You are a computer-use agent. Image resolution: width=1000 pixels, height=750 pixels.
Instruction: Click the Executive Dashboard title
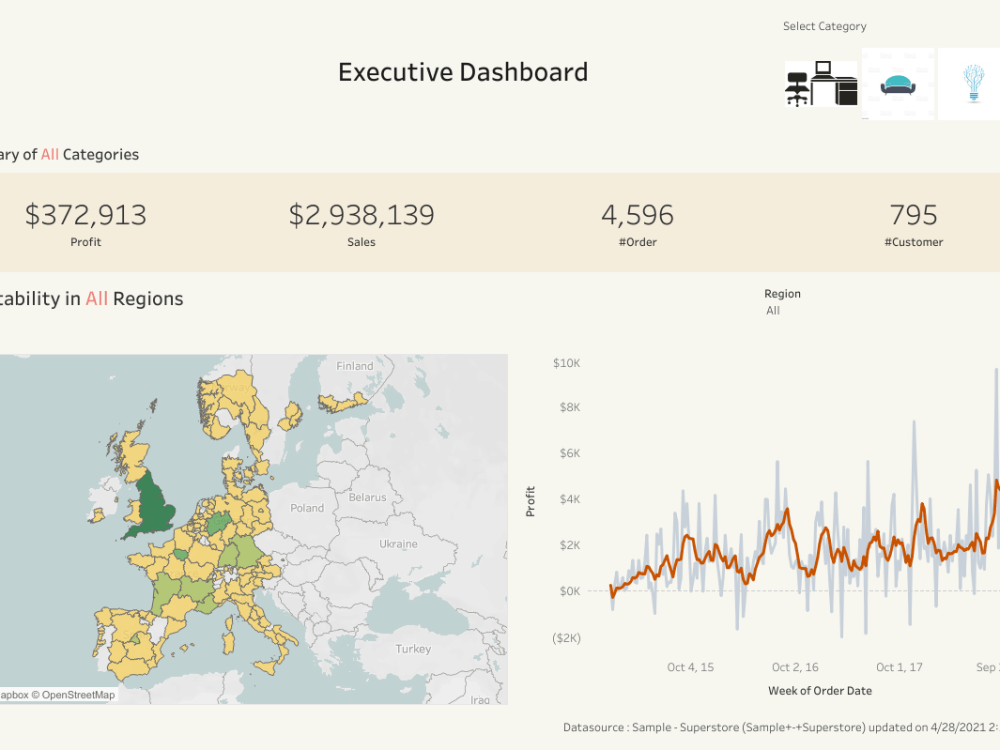(464, 71)
